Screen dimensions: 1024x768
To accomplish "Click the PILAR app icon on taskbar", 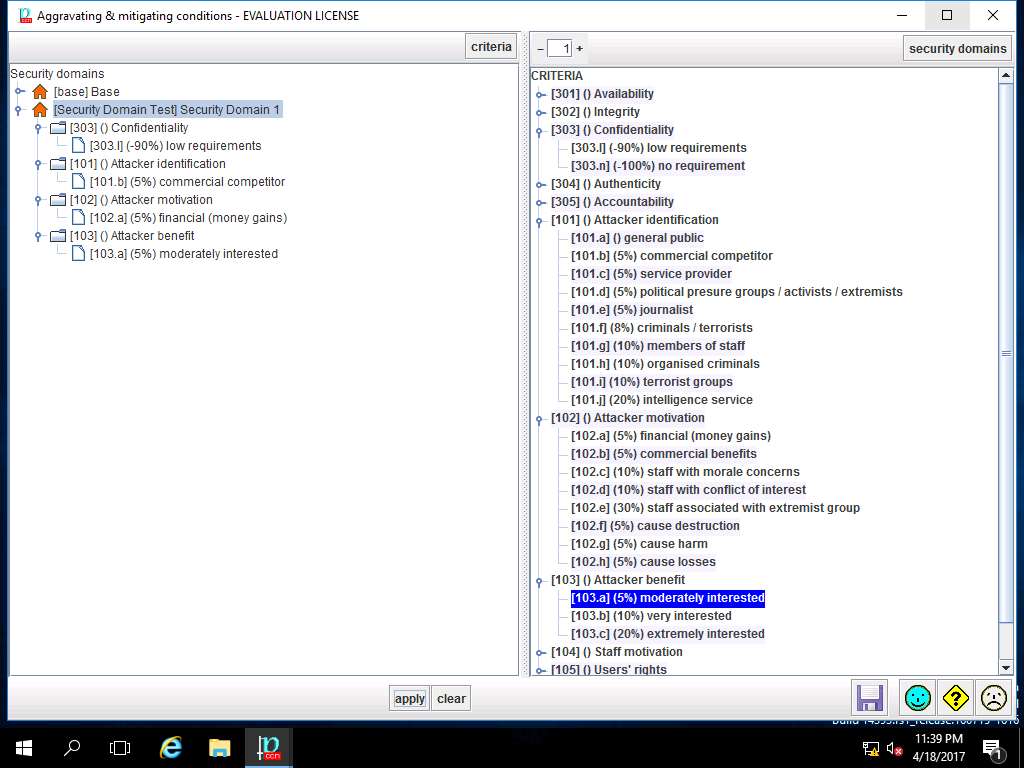I will pos(268,748).
